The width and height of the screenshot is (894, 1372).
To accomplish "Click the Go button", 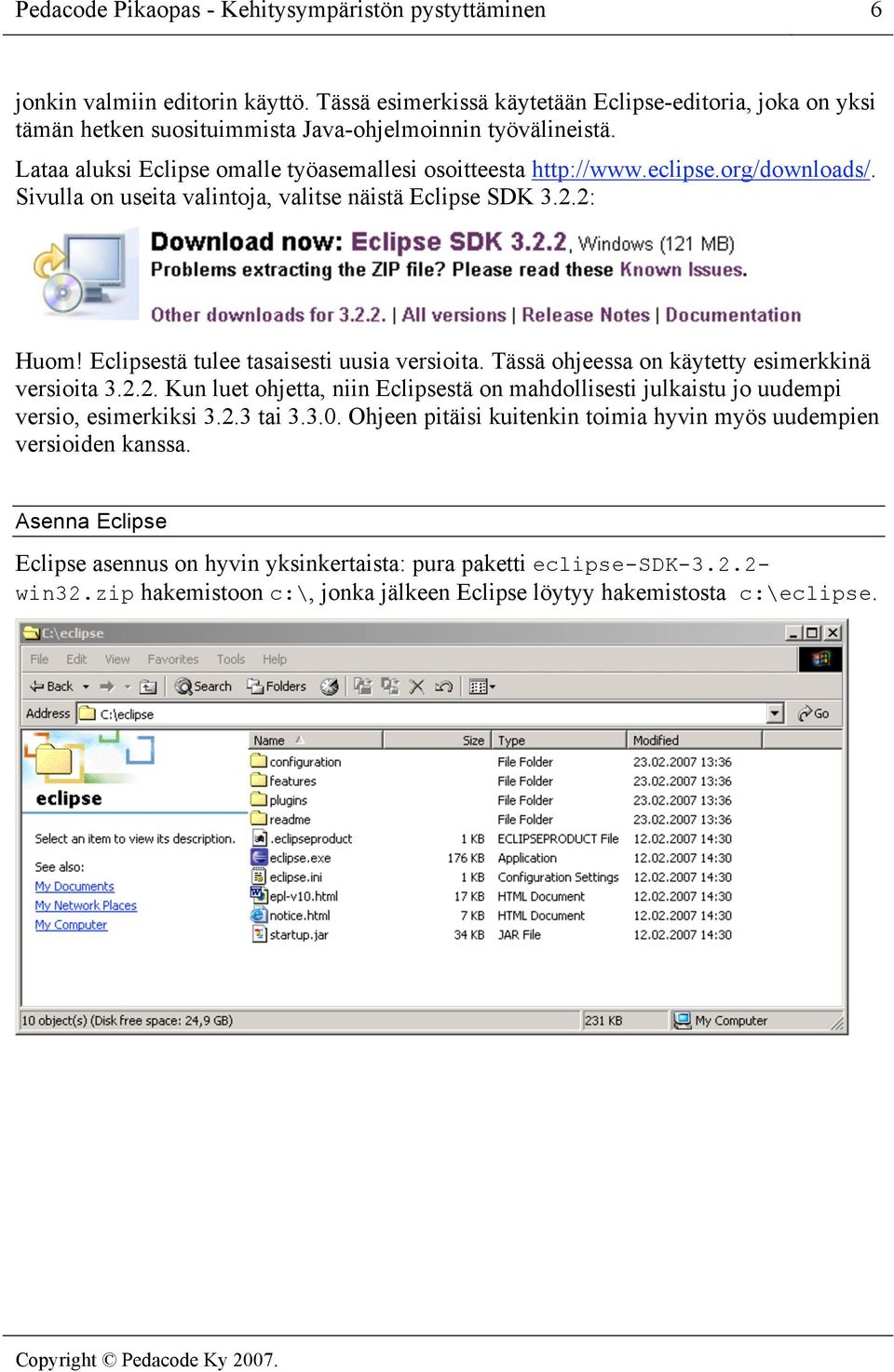I will click(814, 713).
